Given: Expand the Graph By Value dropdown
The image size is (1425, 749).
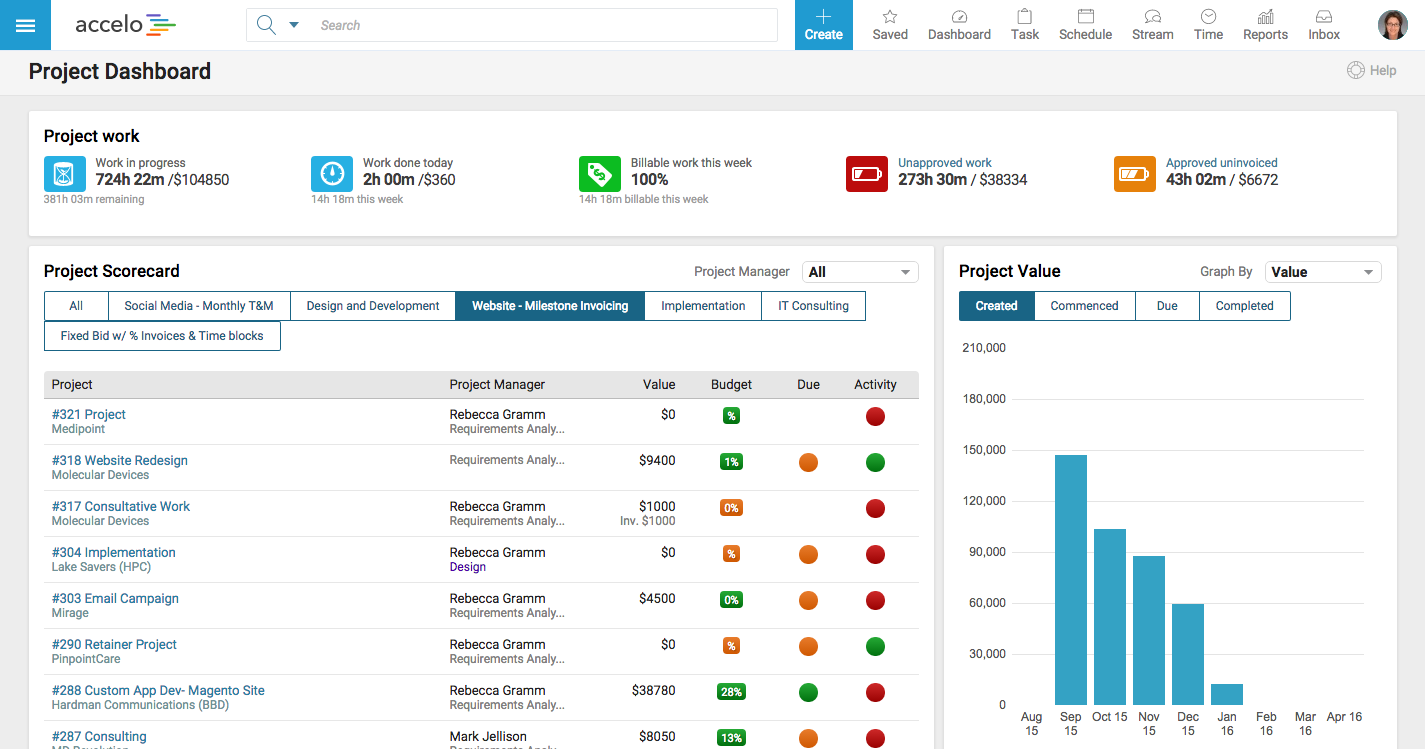Looking at the screenshot, I should (x=1322, y=272).
